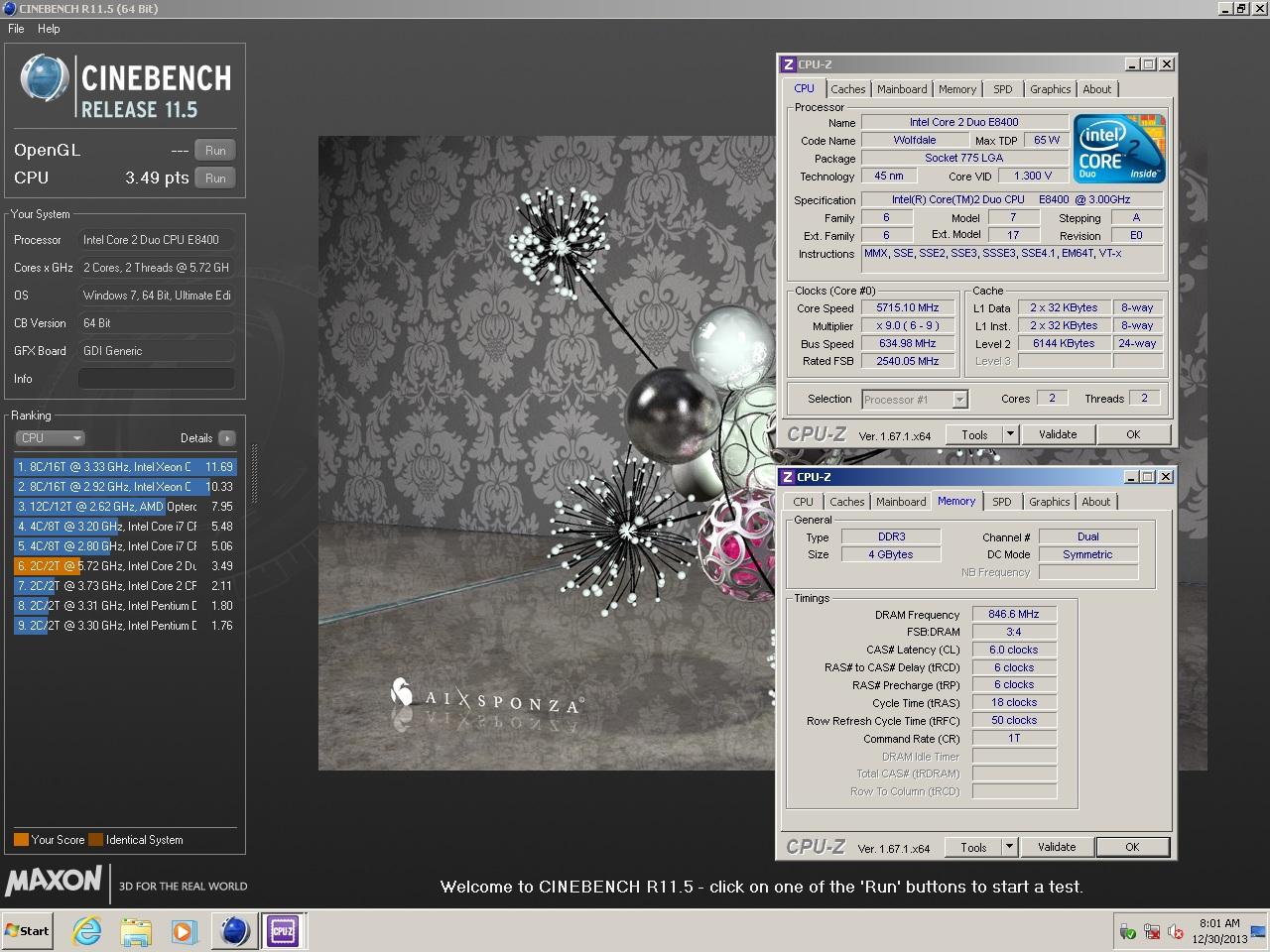Select ranking row 5 Core i7 5.06
The height and width of the screenshot is (952, 1270).
click(x=125, y=546)
